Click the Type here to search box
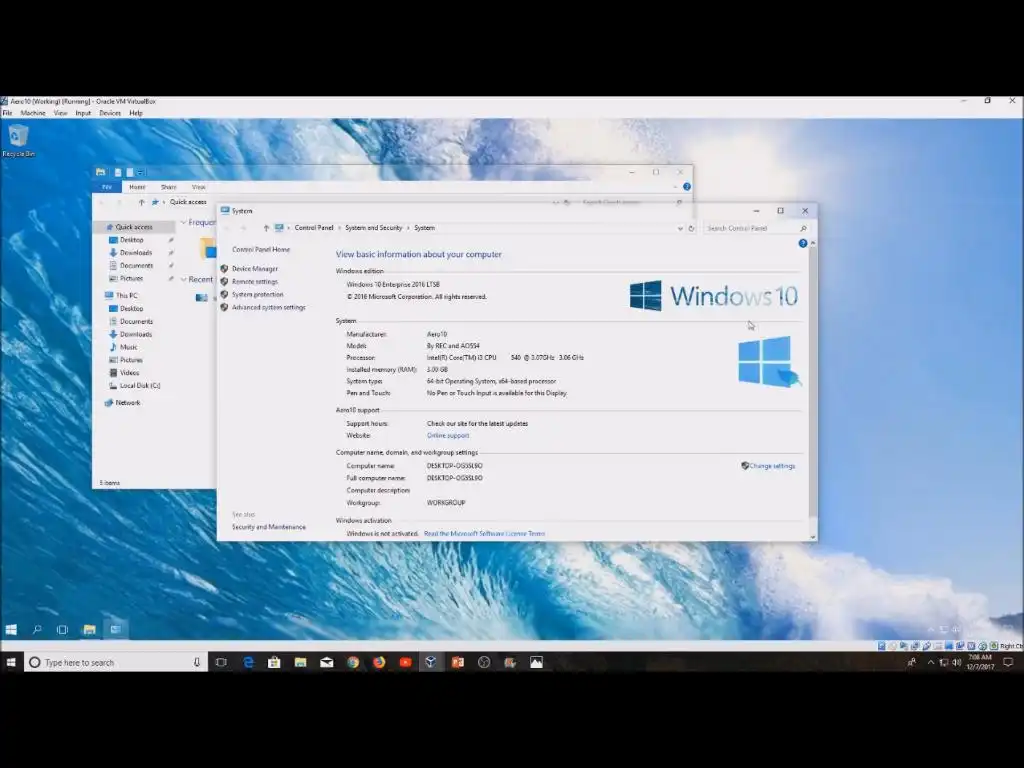Image resolution: width=1024 pixels, height=768 pixels. (x=116, y=662)
